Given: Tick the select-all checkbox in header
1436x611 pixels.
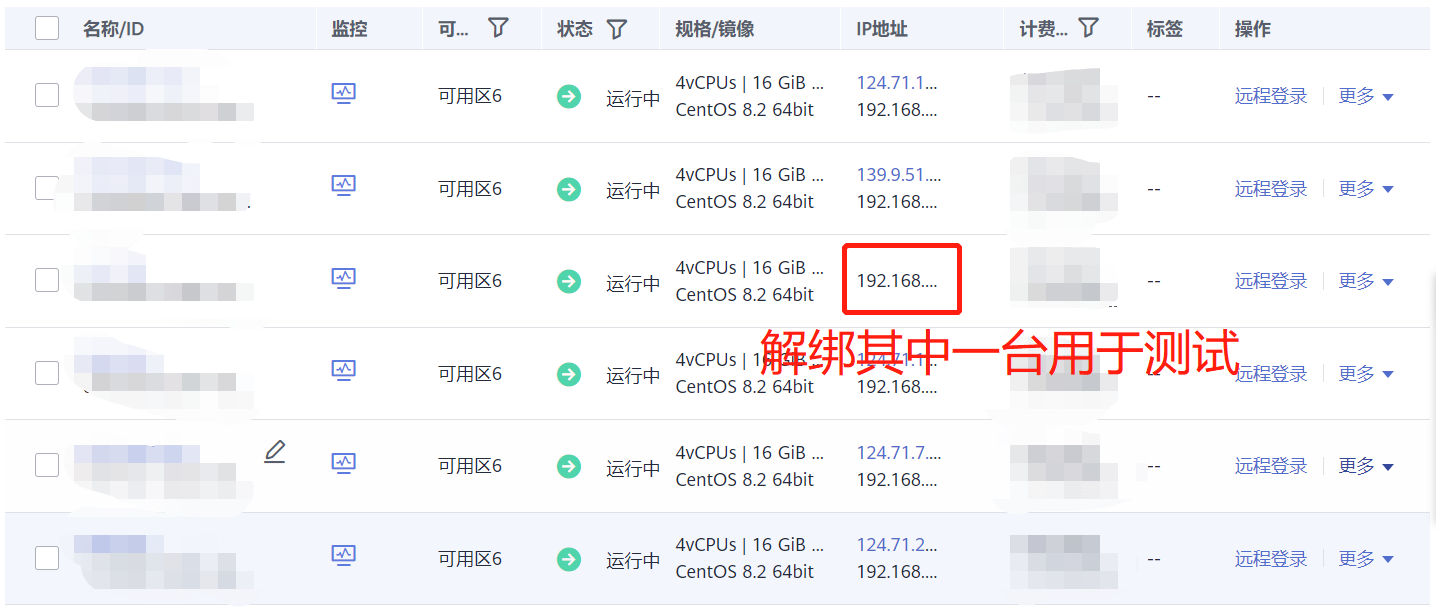Looking at the screenshot, I should [x=47, y=28].
